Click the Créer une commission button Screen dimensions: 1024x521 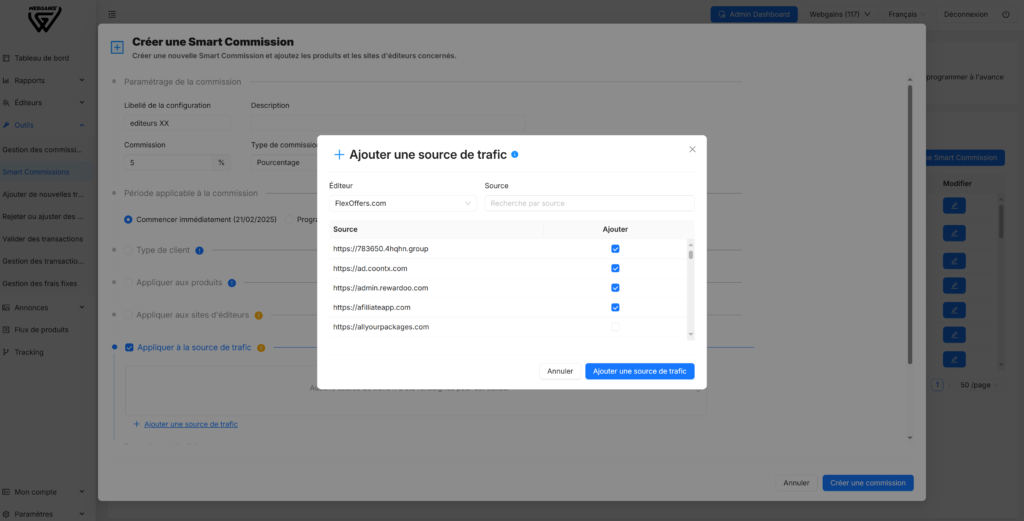[x=867, y=483]
